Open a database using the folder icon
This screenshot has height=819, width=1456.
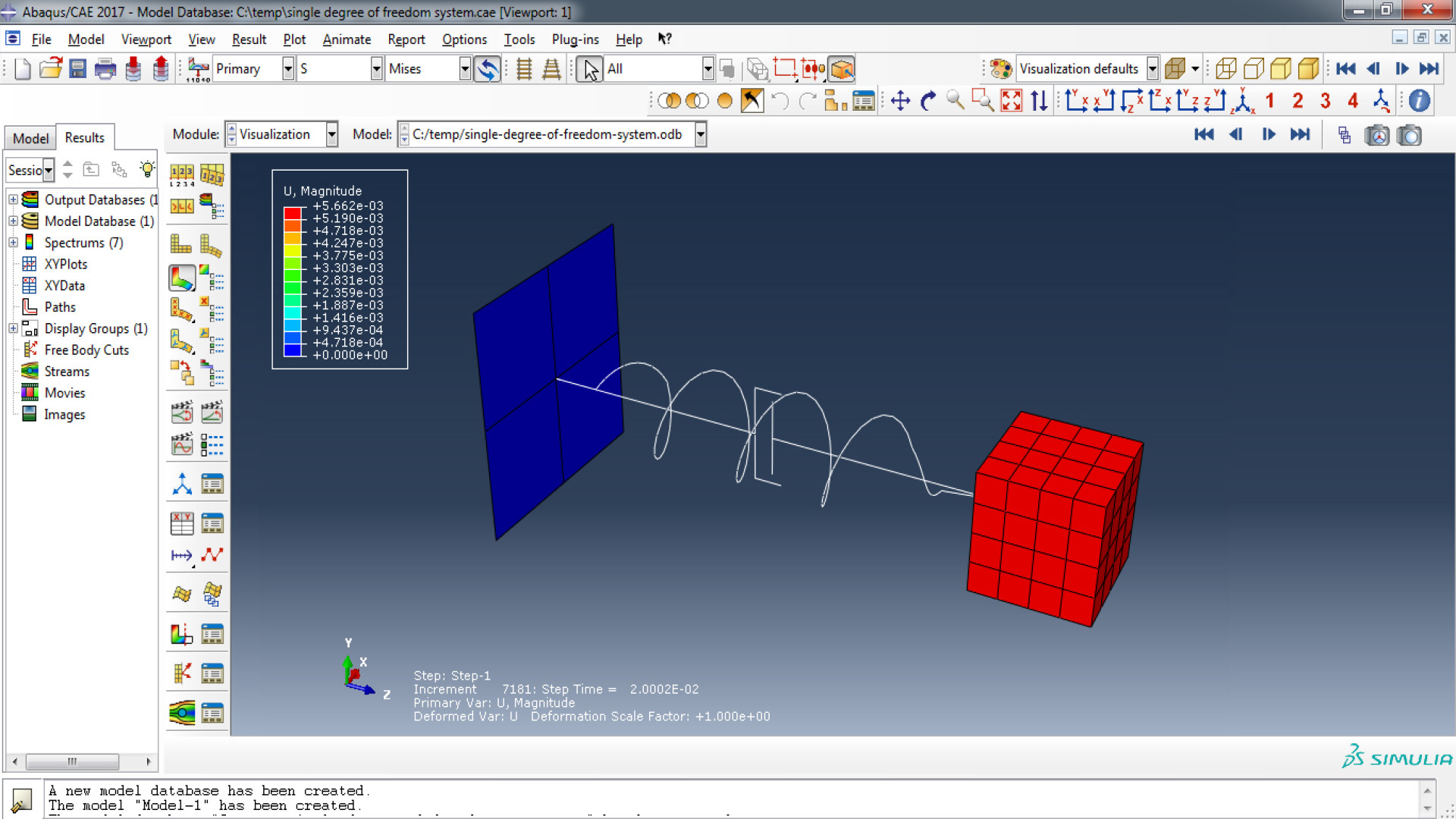click(50, 69)
